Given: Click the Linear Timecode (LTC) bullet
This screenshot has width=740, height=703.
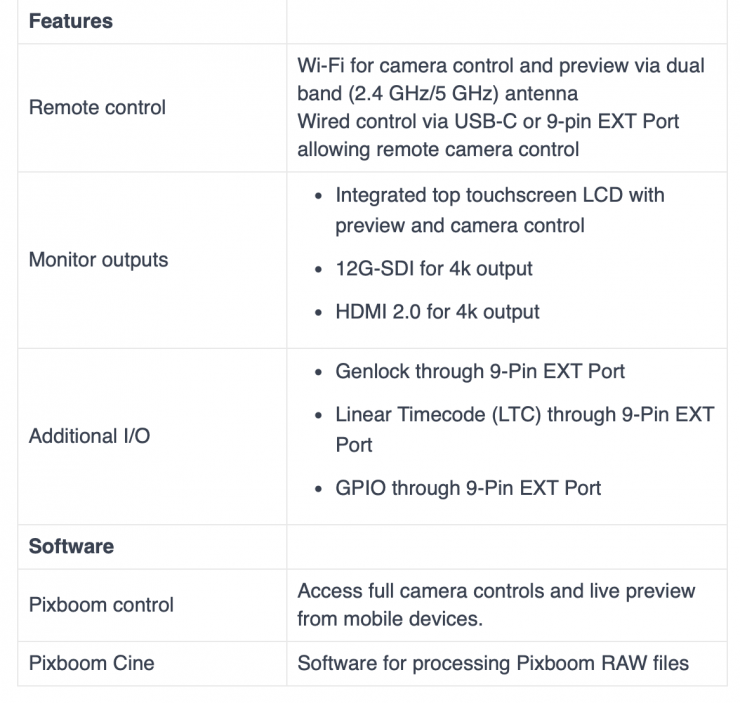Looking at the screenshot, I should pos(524,414).
